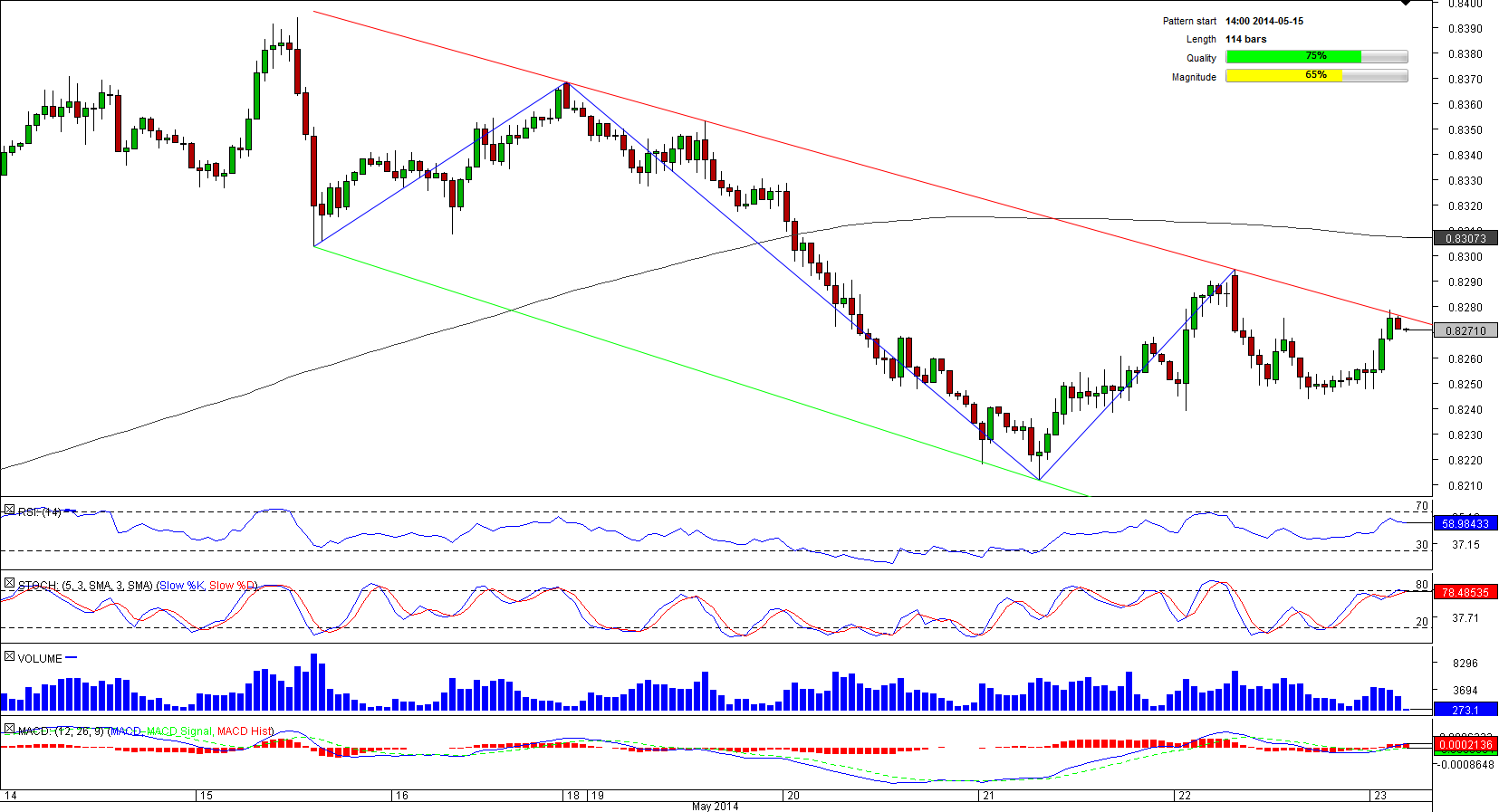Click the 0.8250 price axis tick
The width and height of the screenshot is (1499, 812).
(1465, 385)
